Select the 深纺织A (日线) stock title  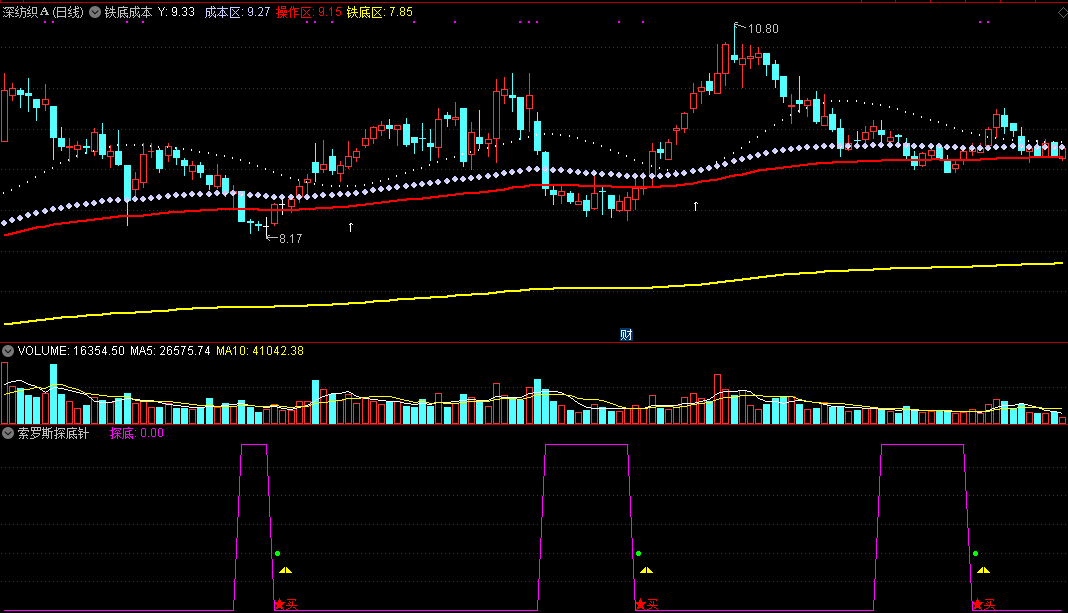[43, 12]
